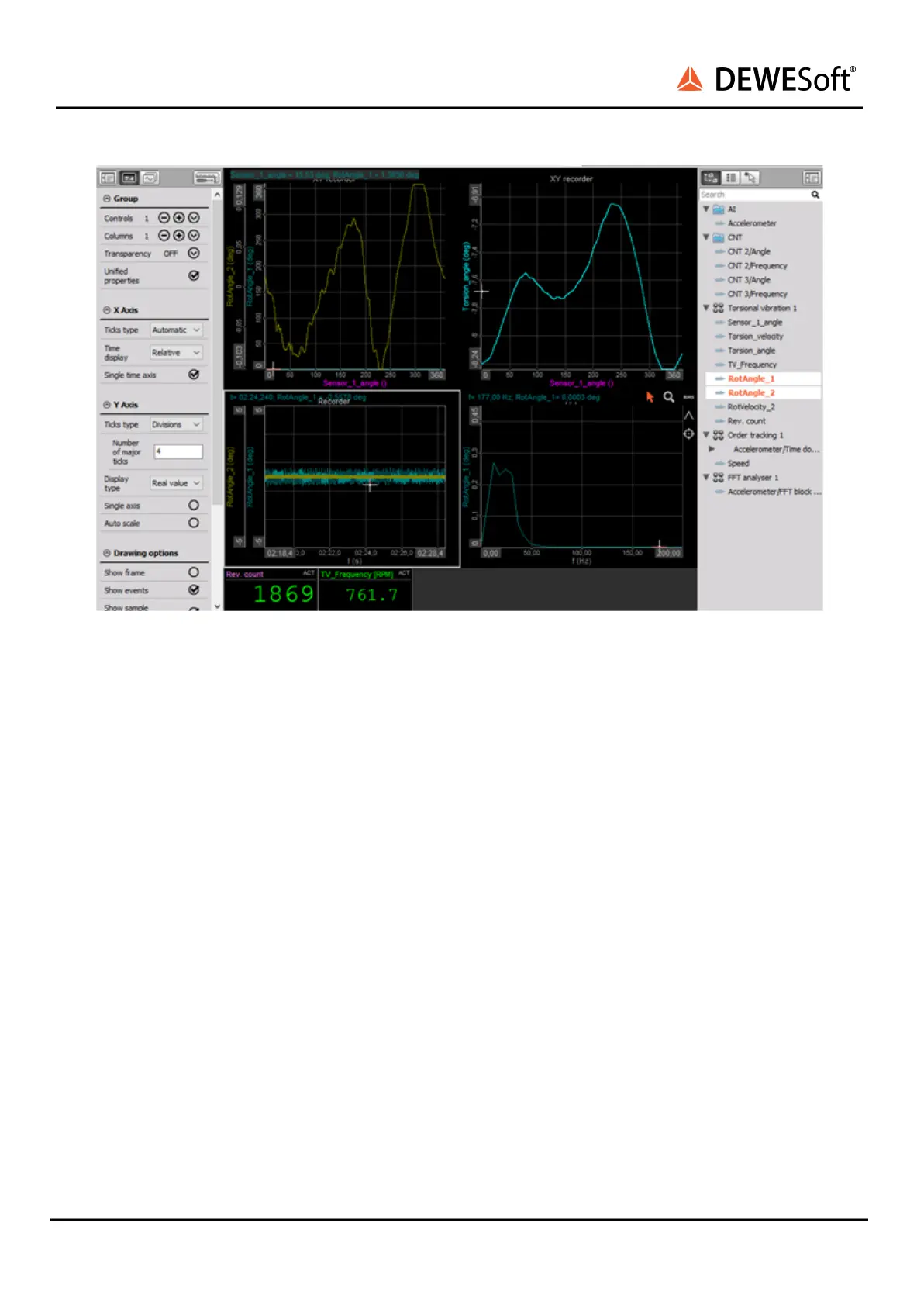Collapse Order tracking 1 group
The height and width of the screenshot is (1306, 924).
pyautogui.click(x=706, y=435)
